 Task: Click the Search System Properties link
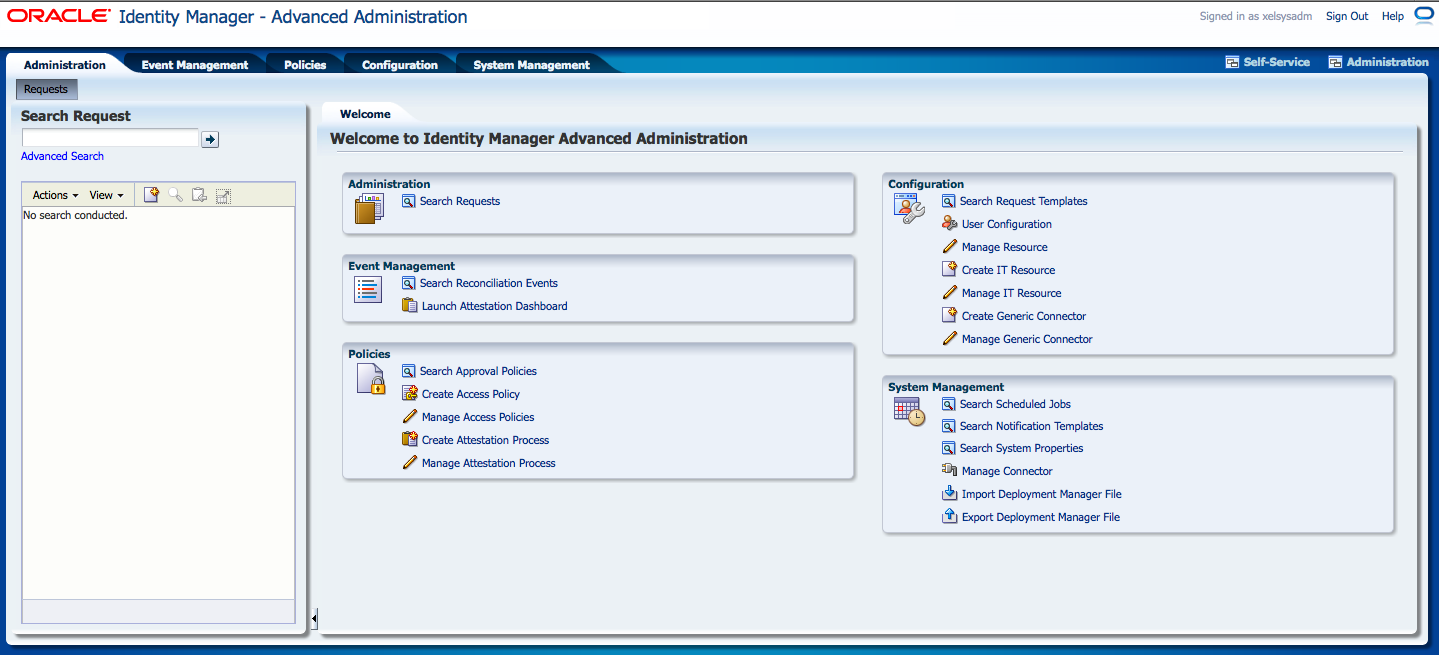(1021, 448)
